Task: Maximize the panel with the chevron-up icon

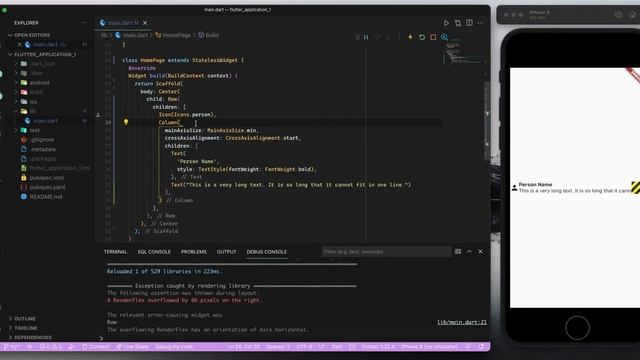Action: [x=469, y=252]
